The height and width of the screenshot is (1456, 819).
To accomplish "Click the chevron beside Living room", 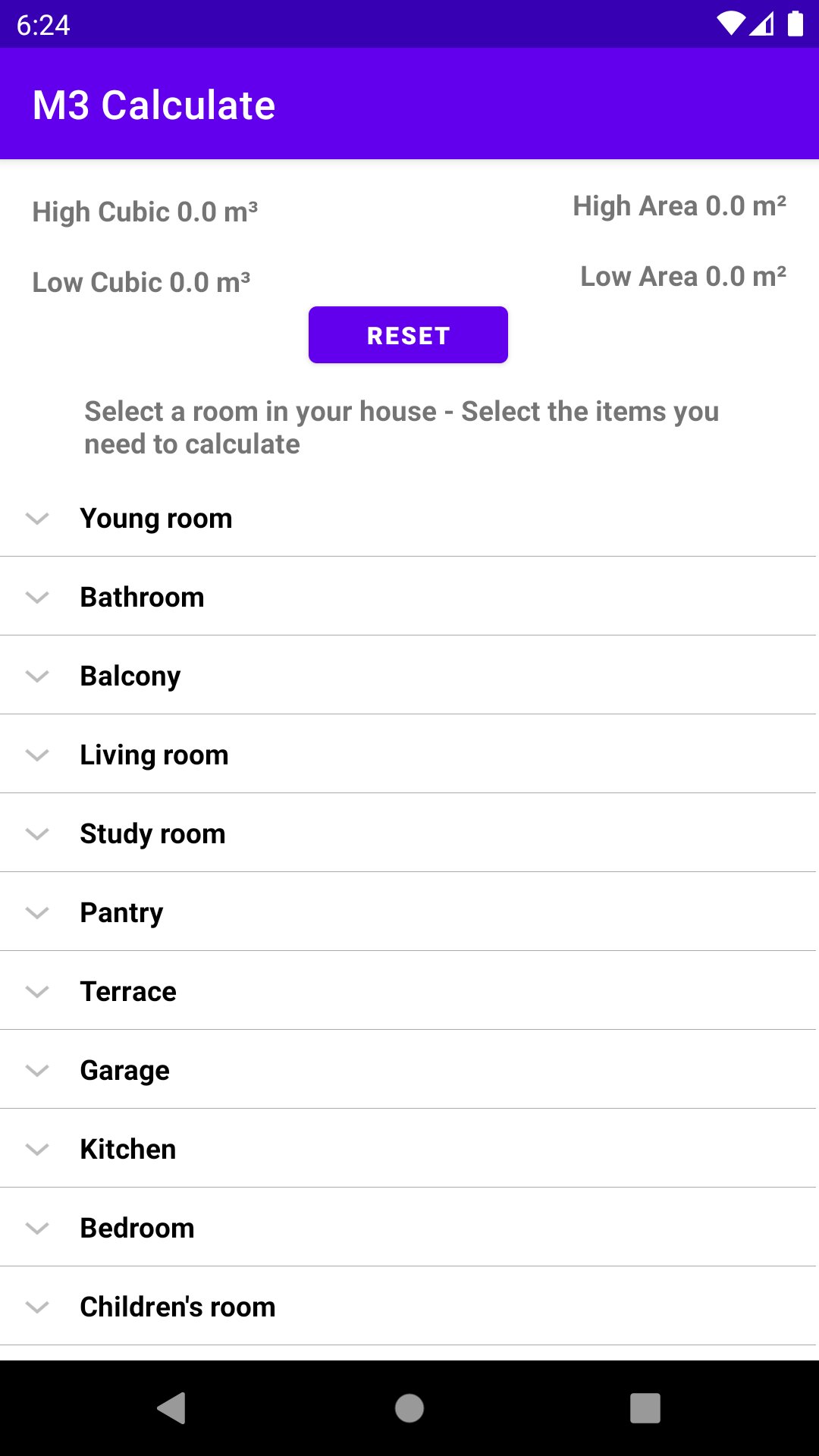I will tap(37, 755).
